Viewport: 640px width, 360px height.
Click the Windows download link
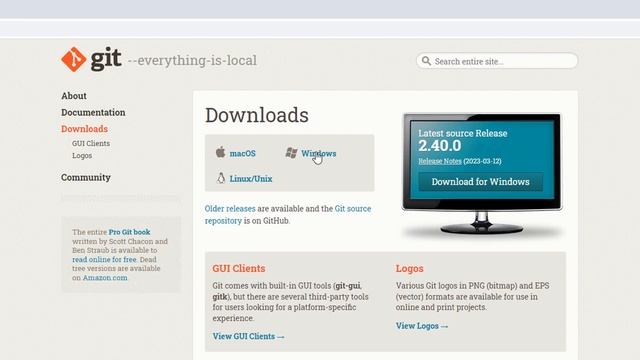(x=319, y=153)
